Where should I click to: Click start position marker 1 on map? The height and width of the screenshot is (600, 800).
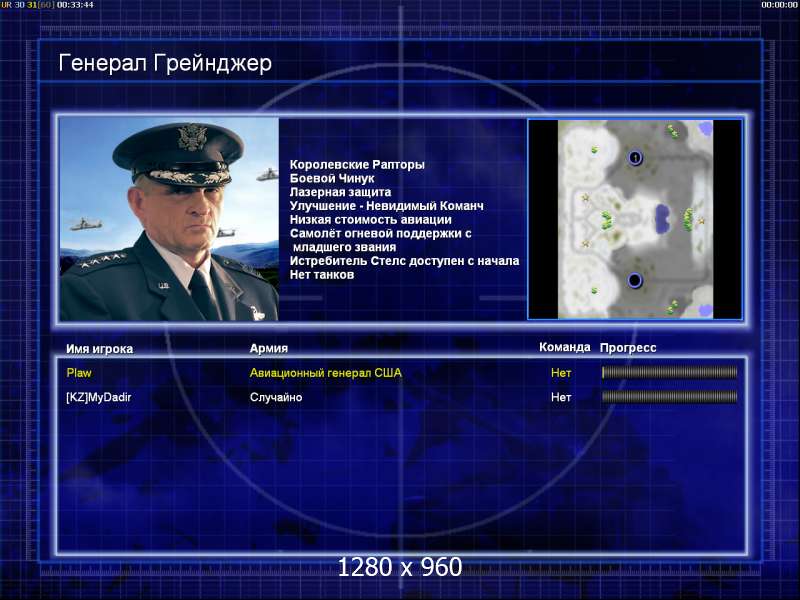pyautogui.click(x=635, y=158)
